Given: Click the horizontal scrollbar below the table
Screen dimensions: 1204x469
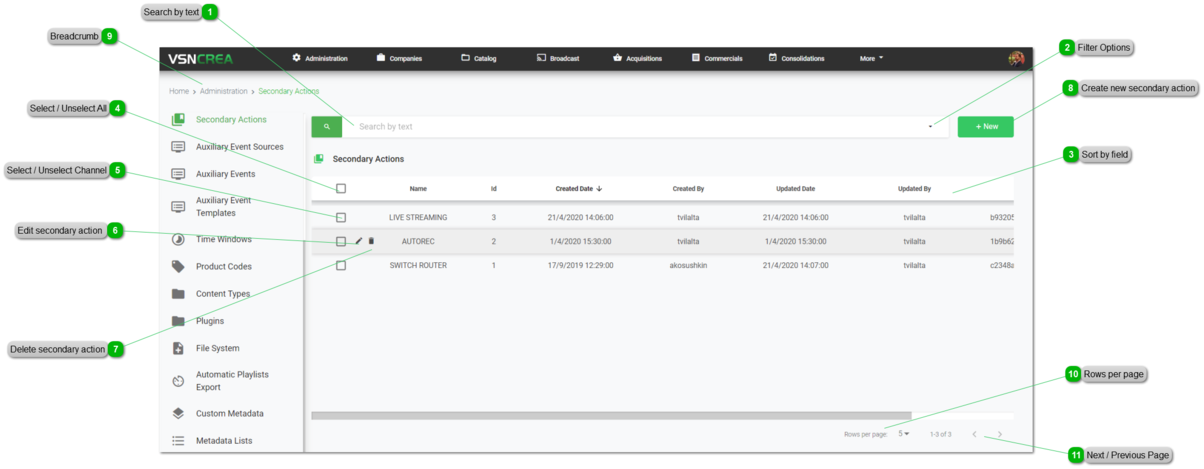Looking at the screenshot, I should click(610, 415).
